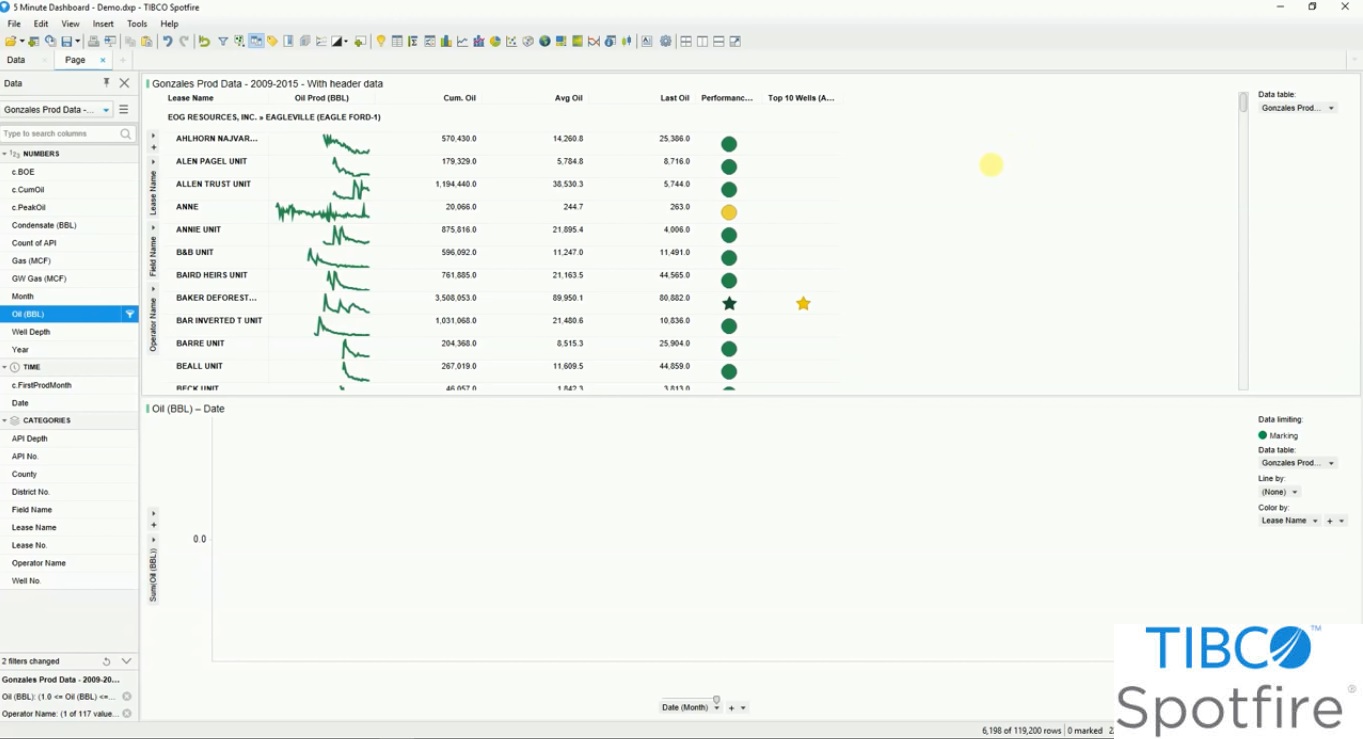Open the Insert menu

coord(103,24)
